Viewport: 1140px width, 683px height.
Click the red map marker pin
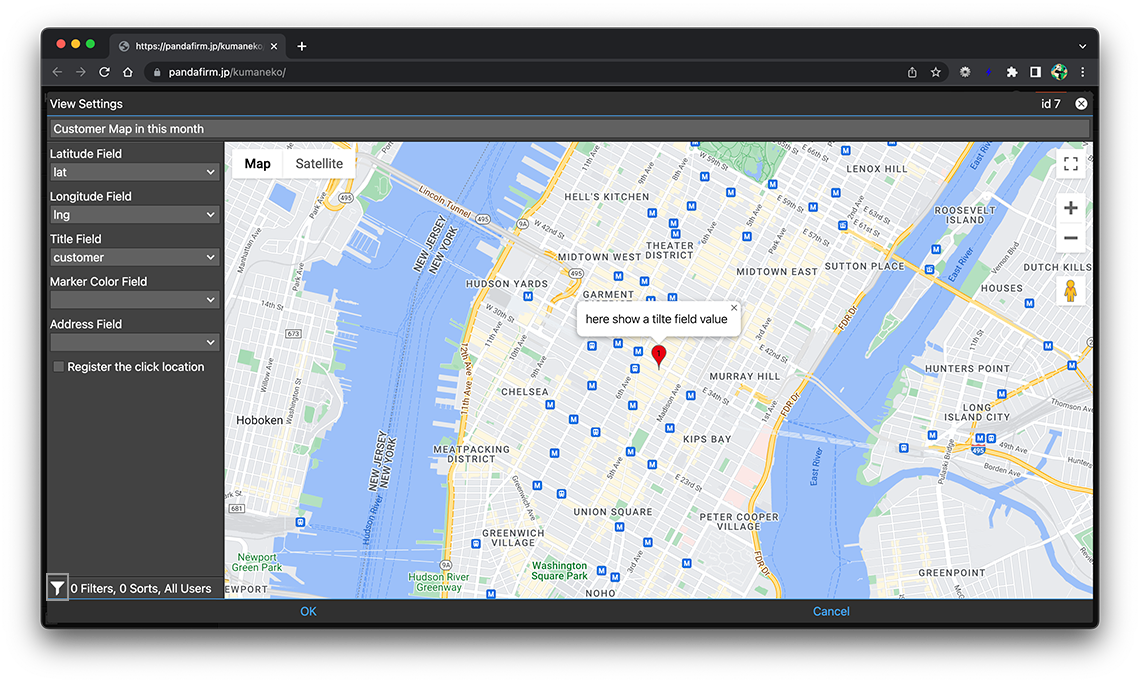[658, 355]
